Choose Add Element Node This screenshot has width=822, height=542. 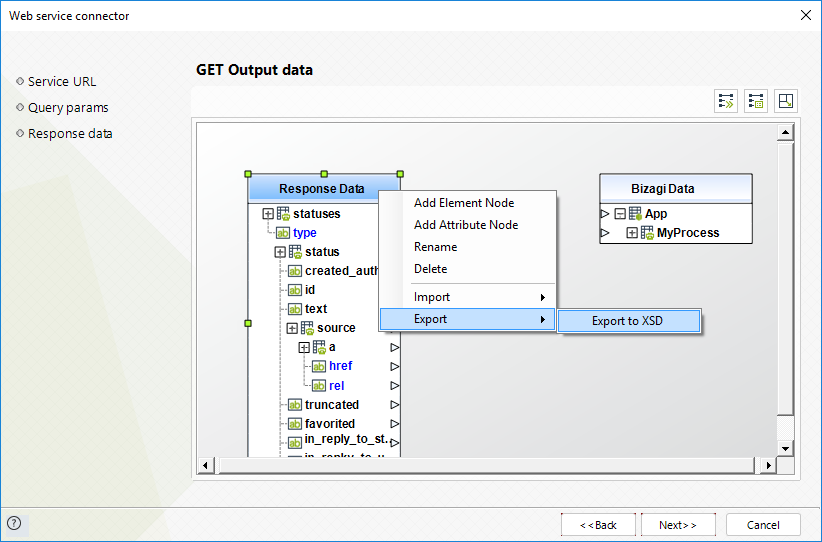[464, 203]
